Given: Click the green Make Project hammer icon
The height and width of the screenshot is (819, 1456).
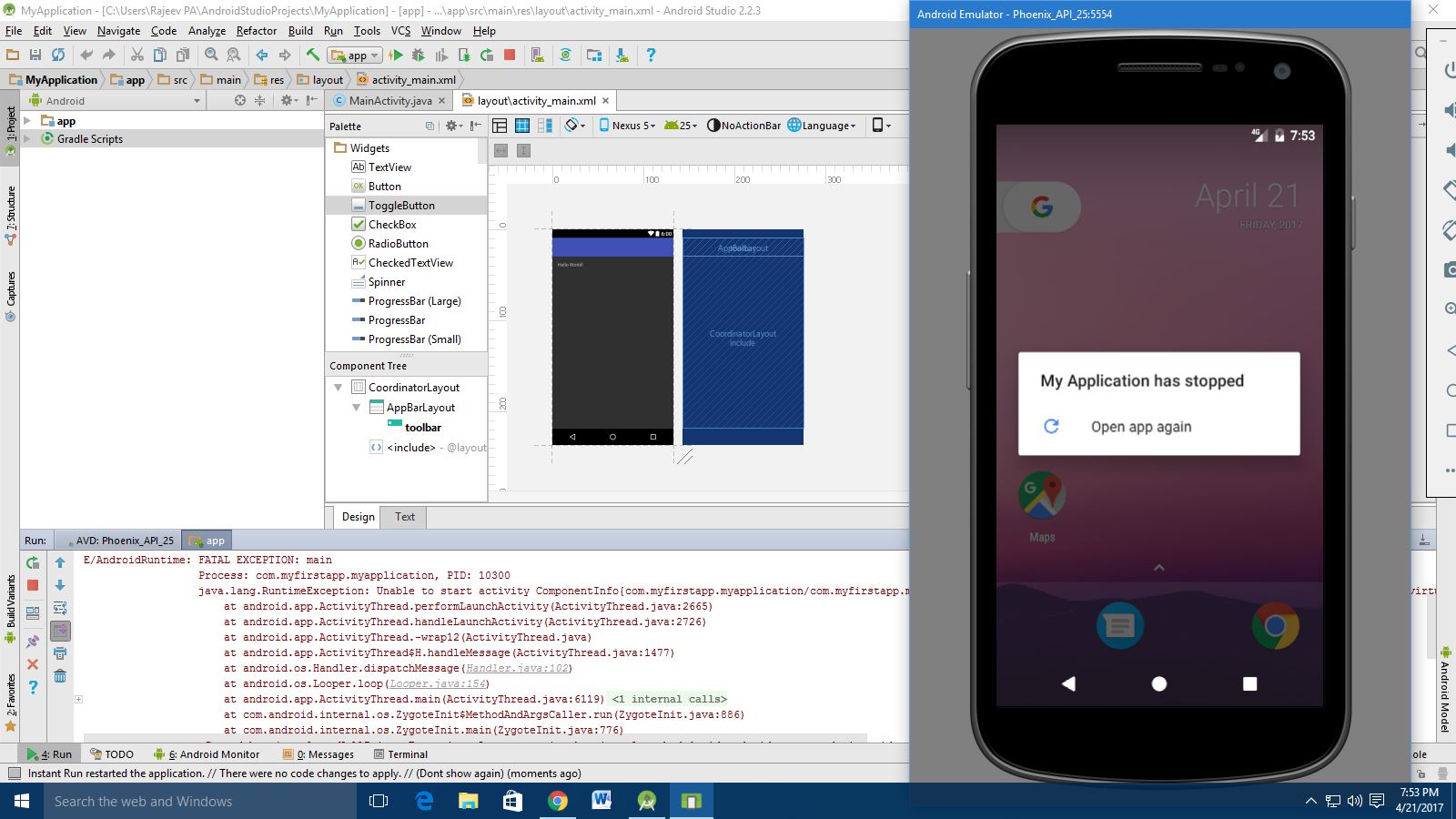Looking at the screenshot, I should 311,55.
